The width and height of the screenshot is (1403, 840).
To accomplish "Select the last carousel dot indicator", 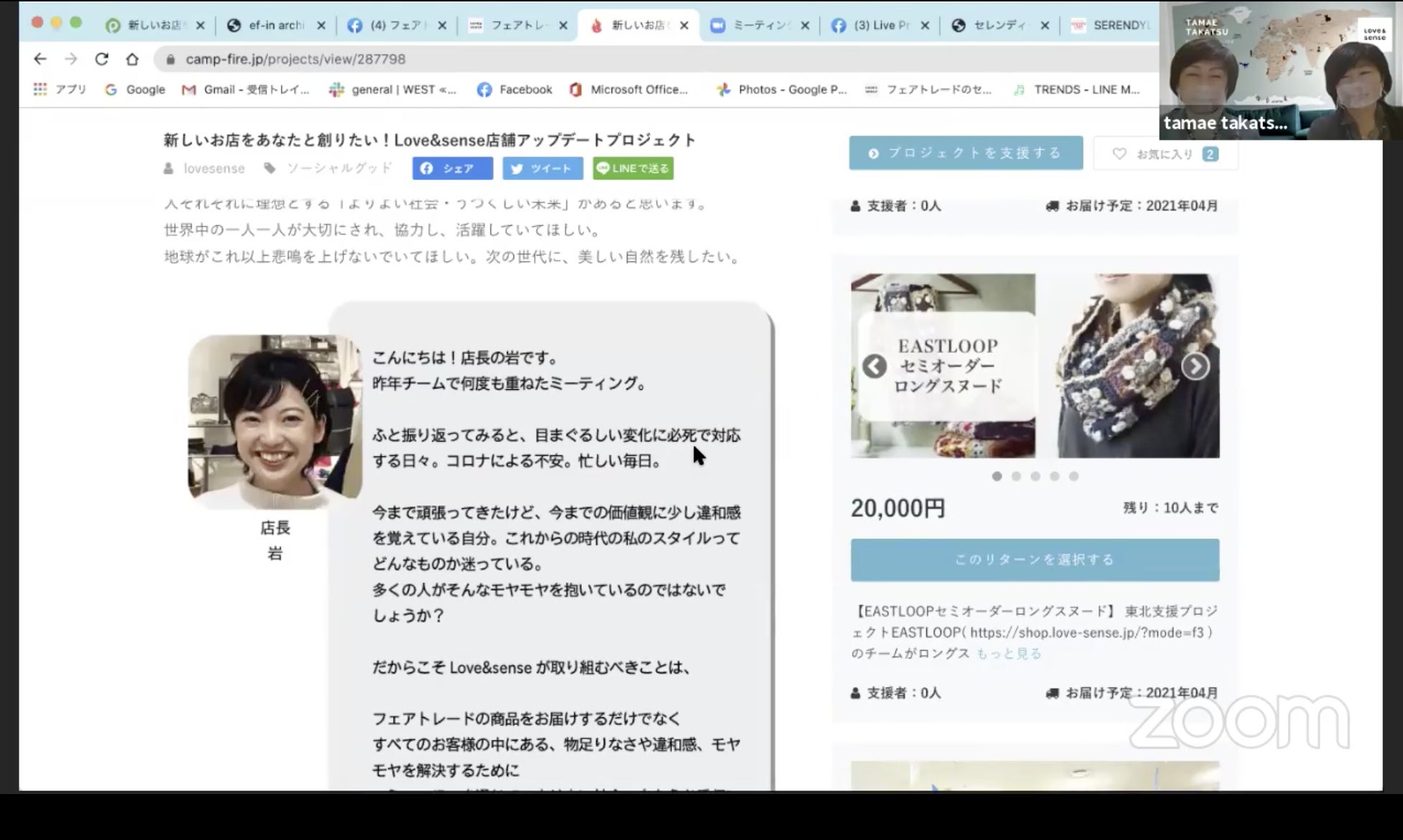I will pyautogui.click(x=1073, y=476).
